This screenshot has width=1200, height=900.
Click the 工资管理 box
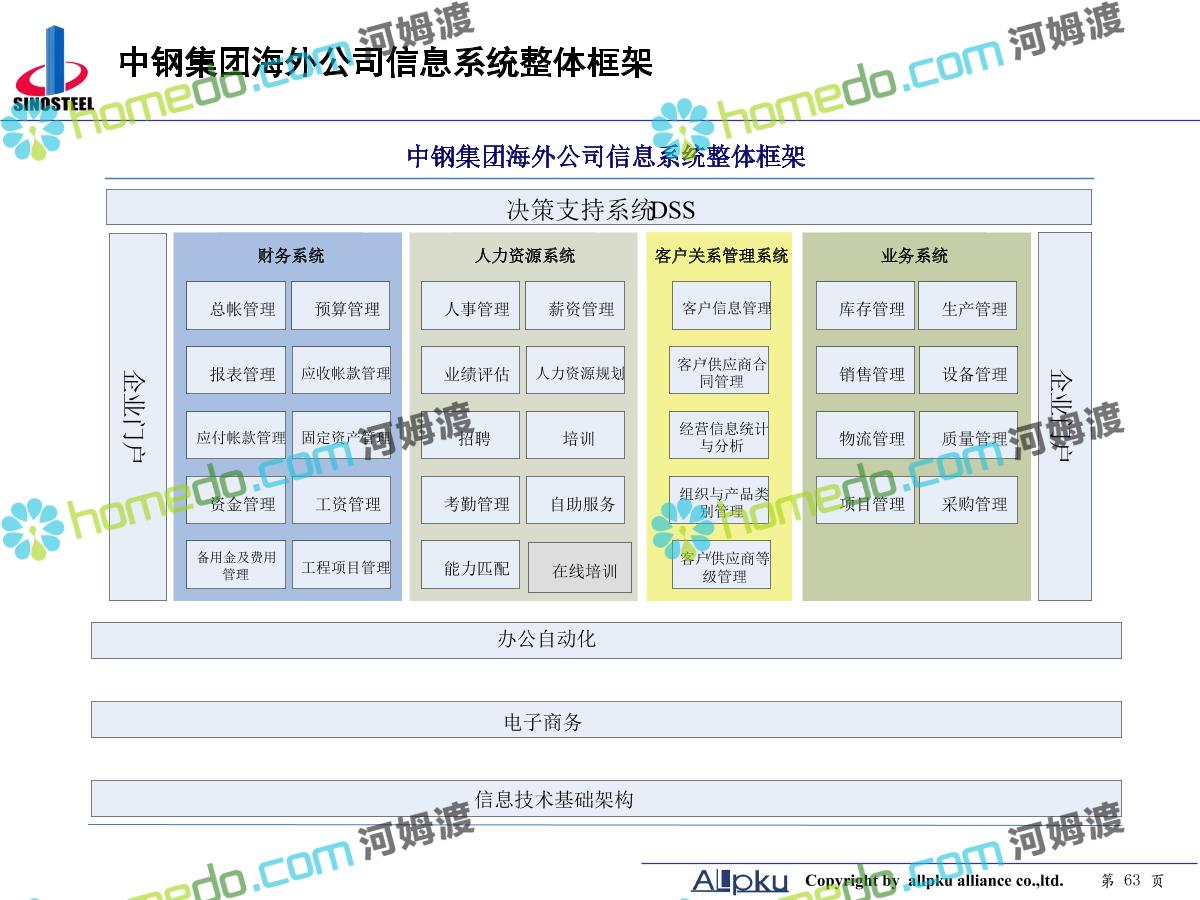pyautogui.click(x=340, y=500)
